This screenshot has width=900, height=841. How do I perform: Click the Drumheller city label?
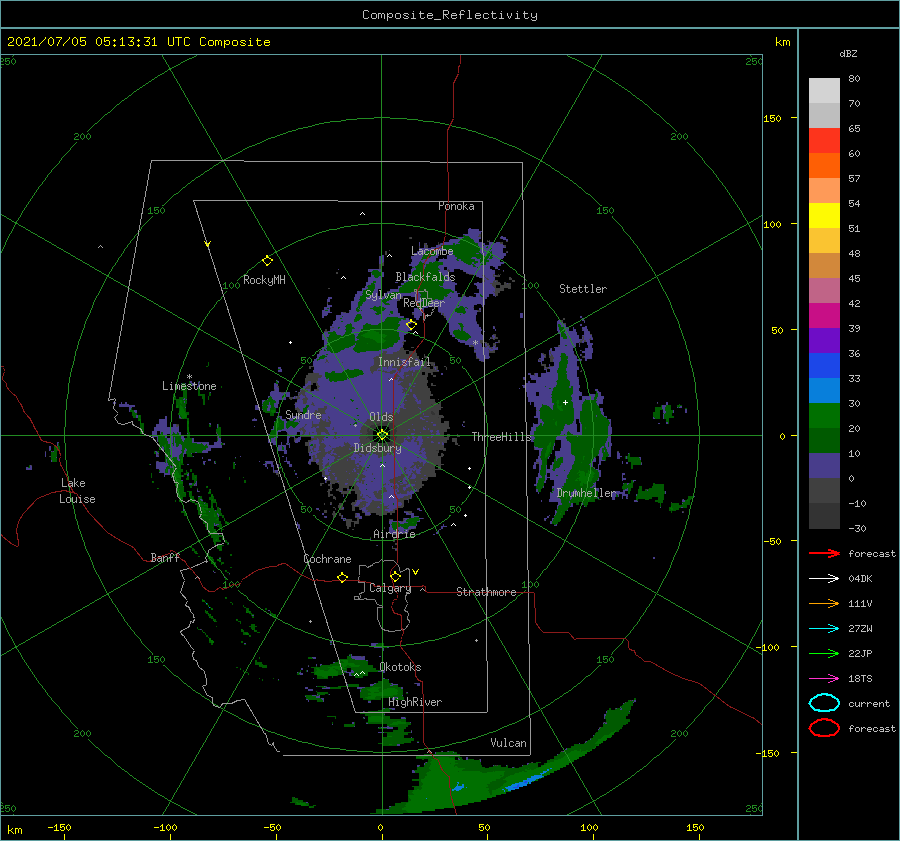click(586, 493)
